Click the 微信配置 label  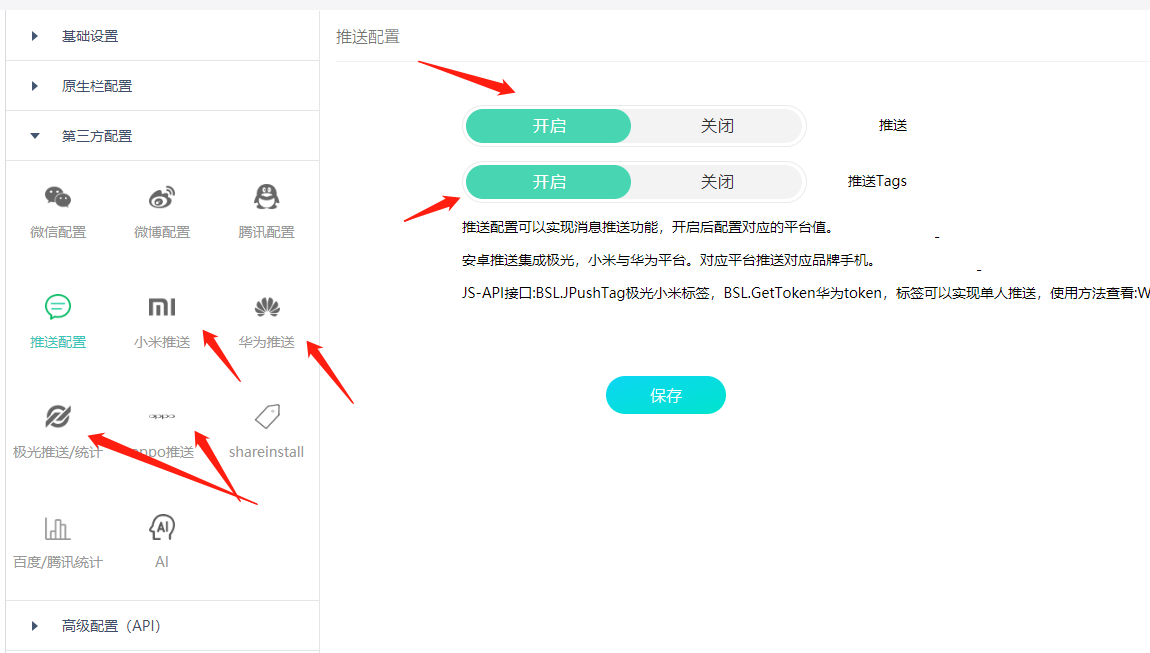[x=58, y=232]
